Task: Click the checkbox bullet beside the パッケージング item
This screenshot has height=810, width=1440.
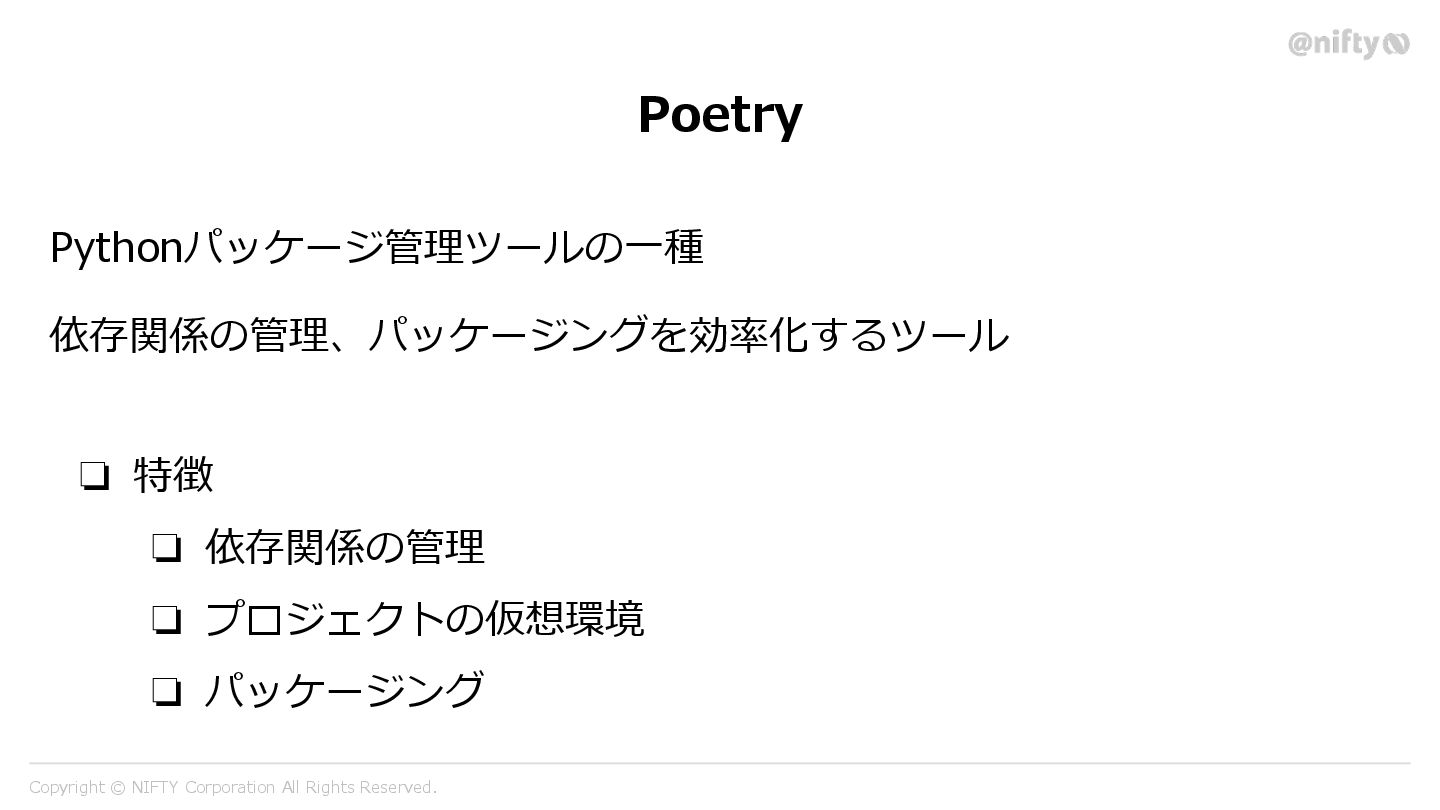Action: (x=166, y=691)
